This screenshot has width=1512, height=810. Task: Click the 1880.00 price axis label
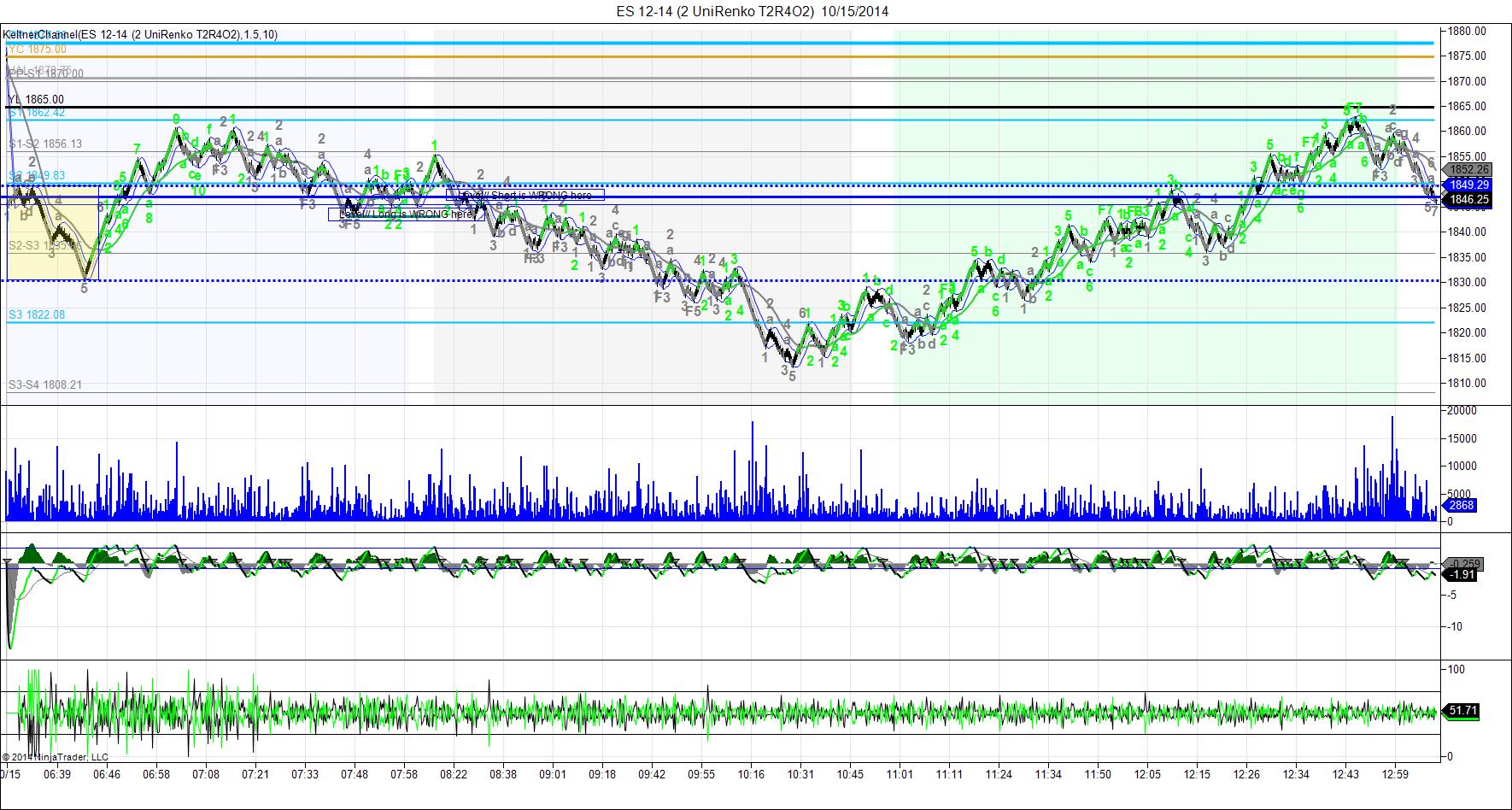[x=1468, y=32]
